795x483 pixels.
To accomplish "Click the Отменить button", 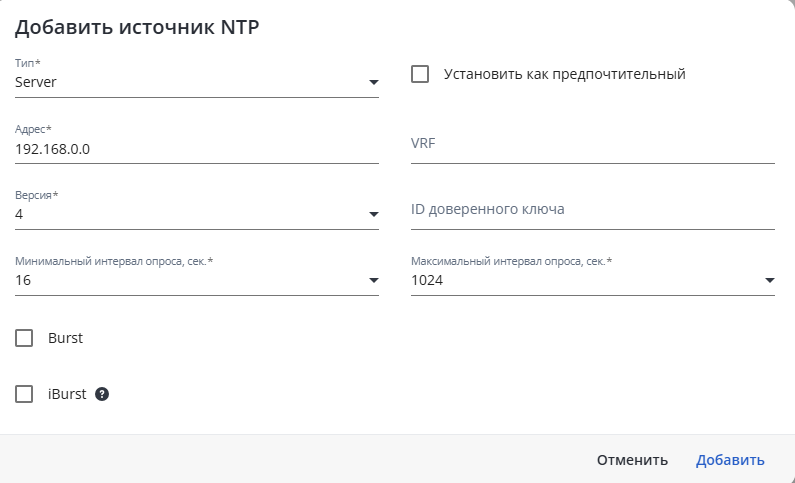I will point(632,460).
